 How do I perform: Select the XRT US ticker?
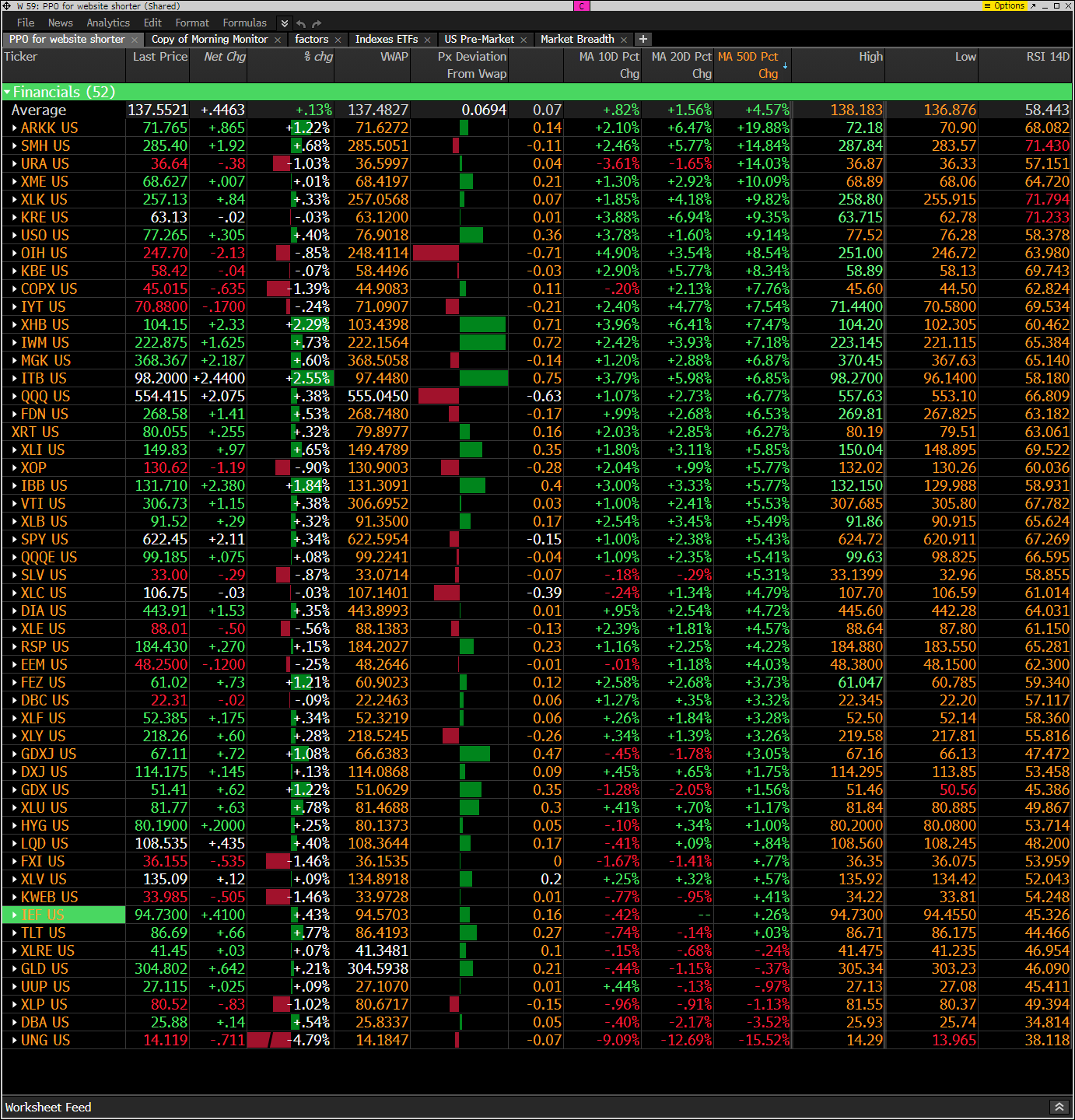35,432
